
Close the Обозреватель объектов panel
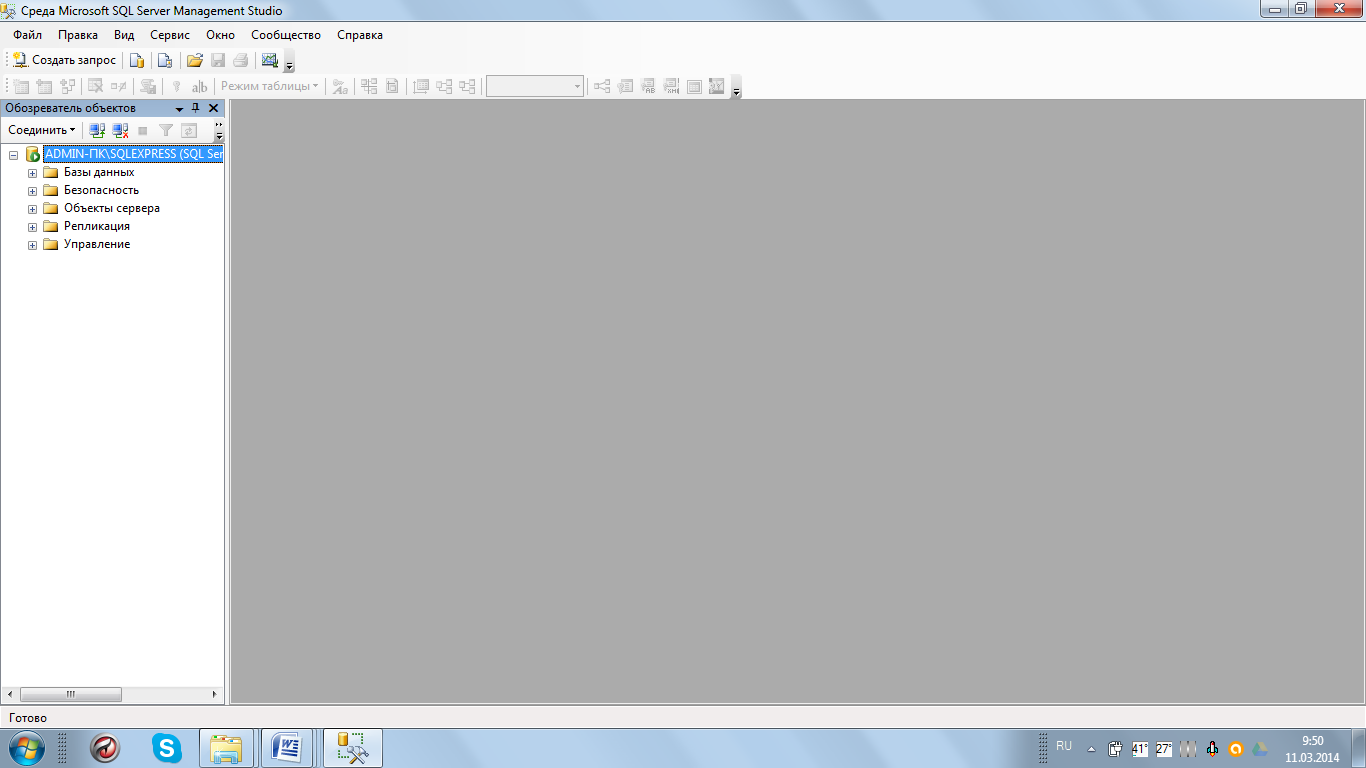[x=213, y=108]
